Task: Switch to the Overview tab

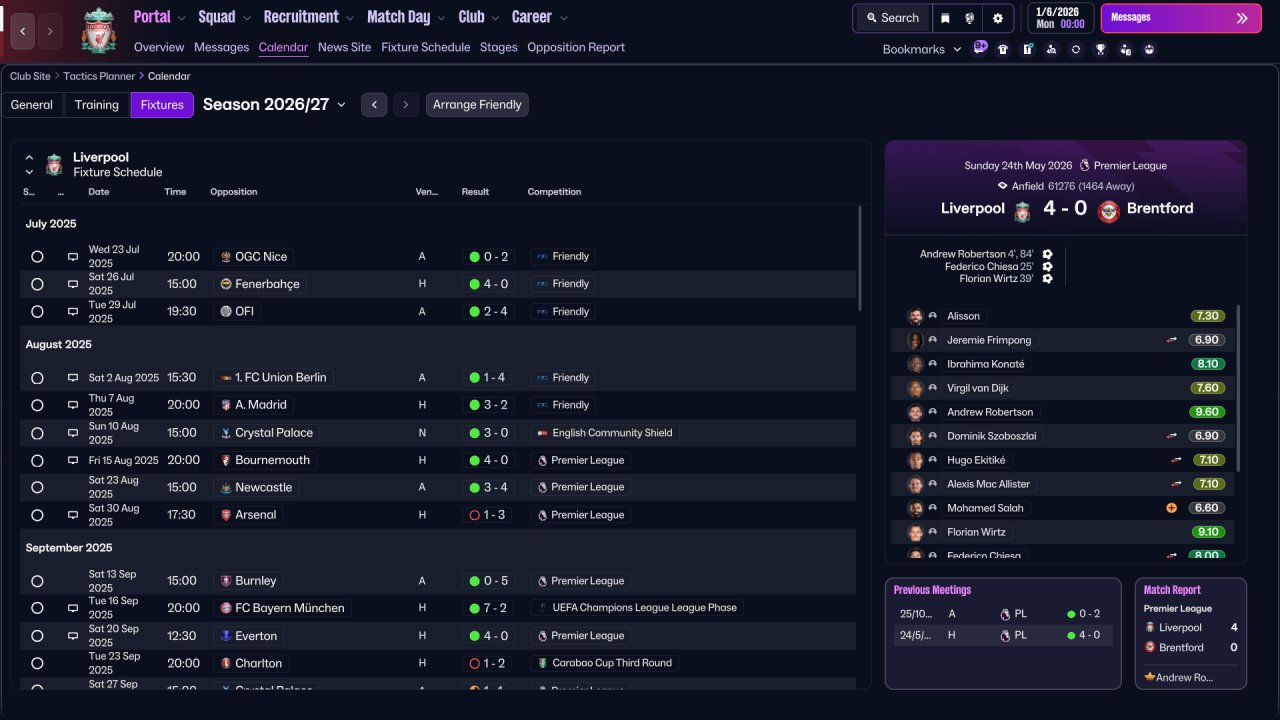Action: 159,47
